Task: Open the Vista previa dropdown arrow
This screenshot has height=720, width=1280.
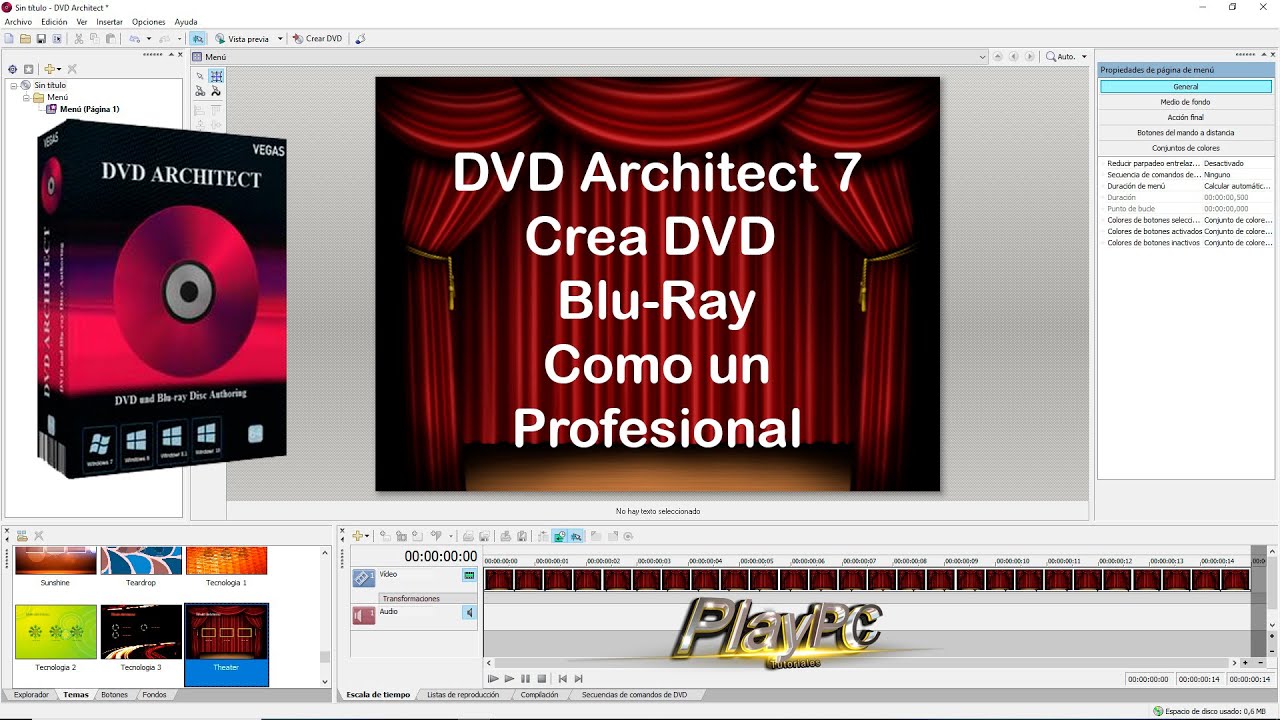Action: tap(280, 39)
